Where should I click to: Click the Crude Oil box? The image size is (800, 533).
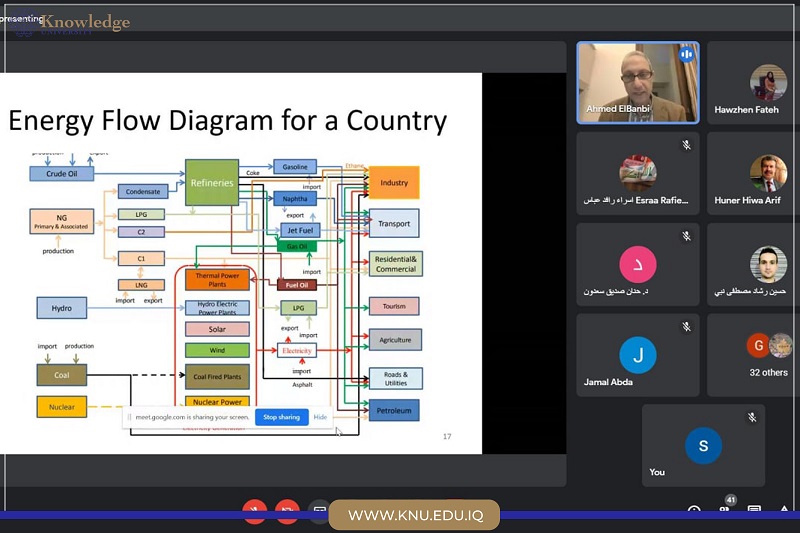[x=62, y=174]
